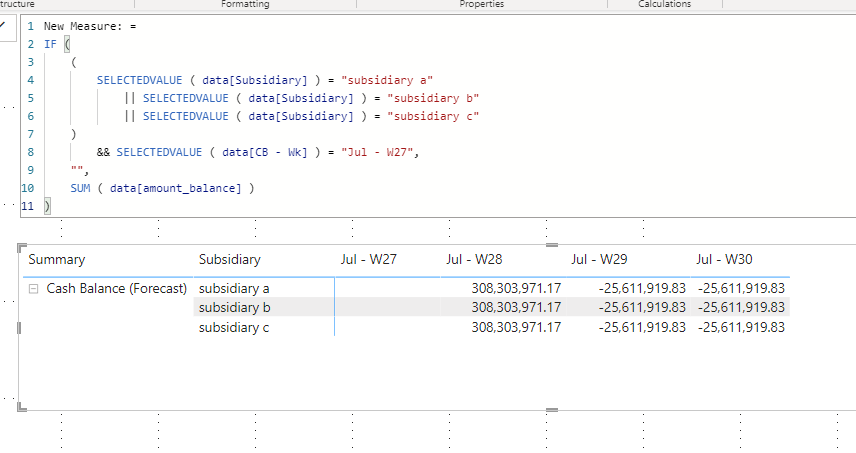Click the IF keyword on line 2
Screen dimensions: 856x453
click(50, 44)
